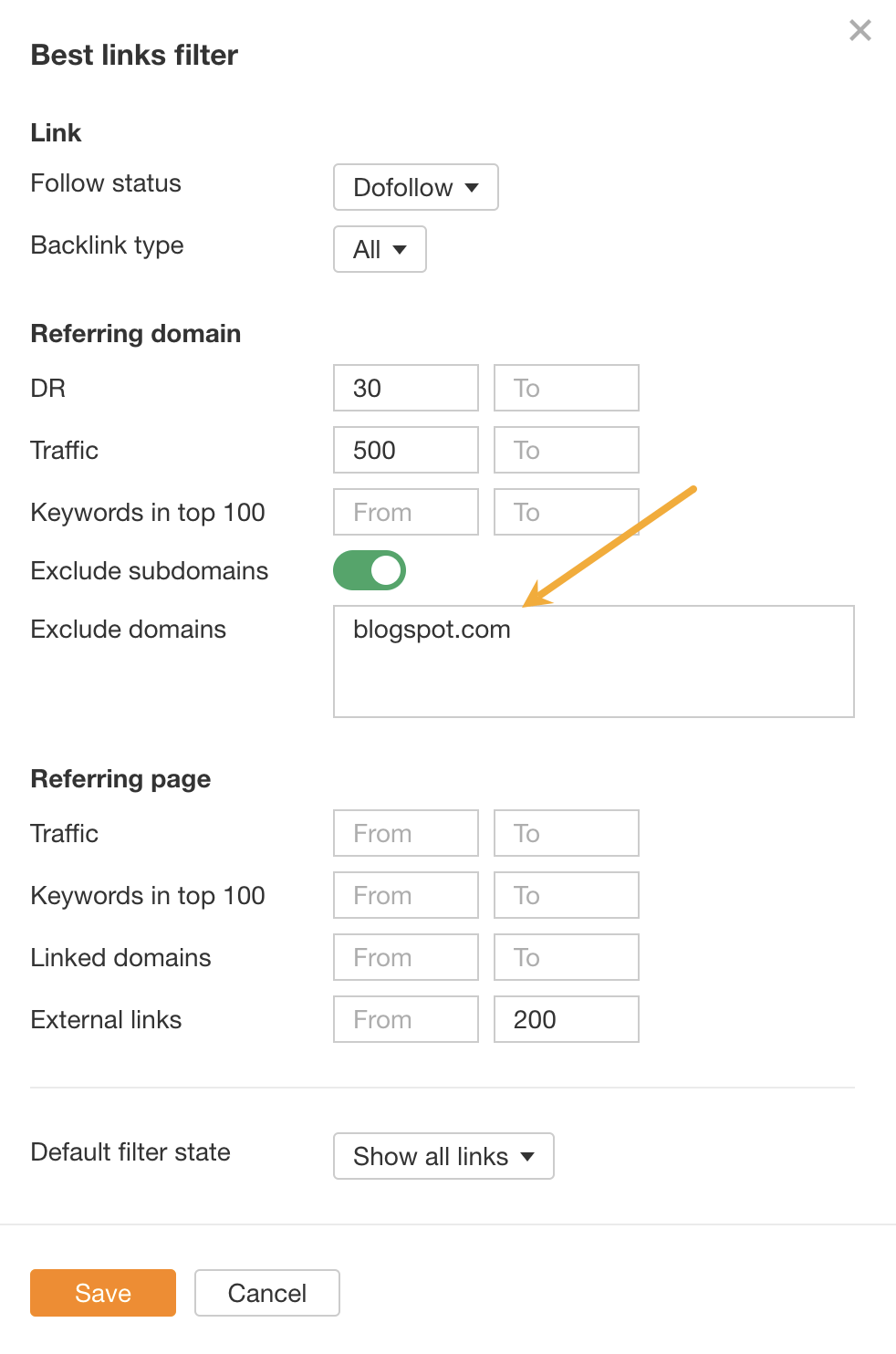Click the DR To field
The image size is (896, 1354).
click(x=566, y=388)
